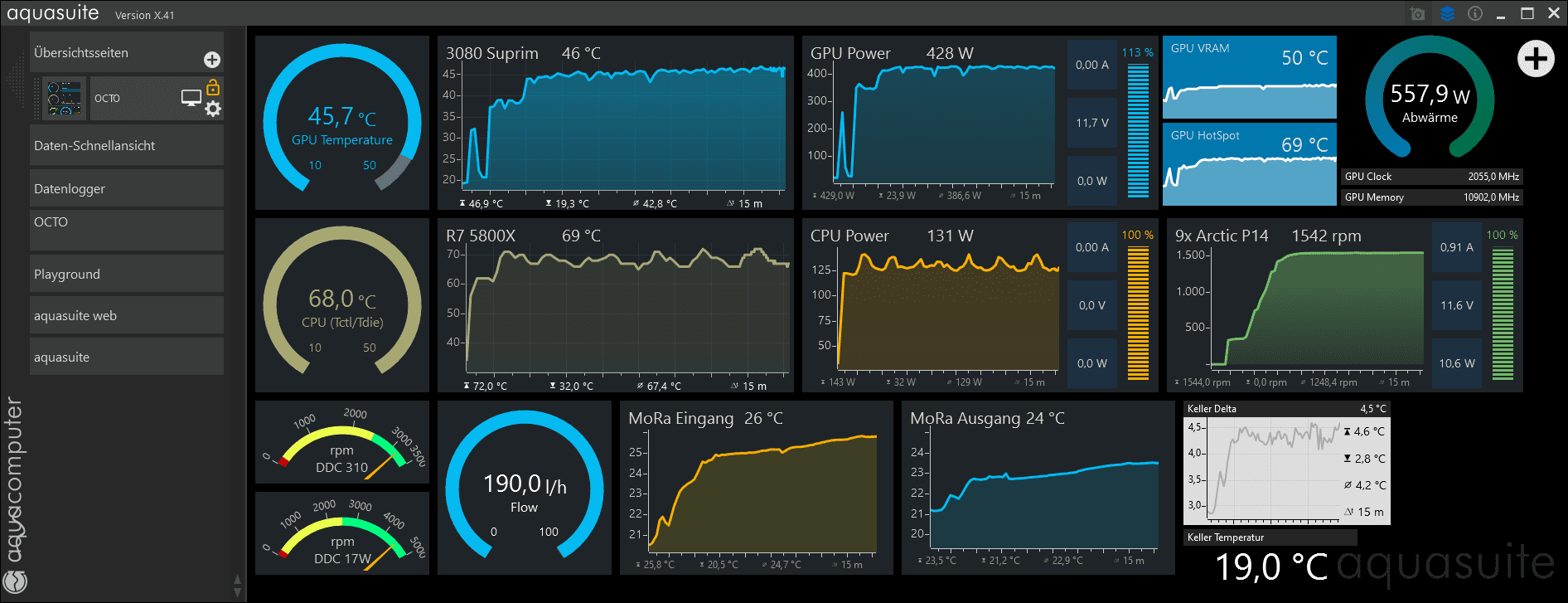Open the Datenlogger section
The height and width of the screenshot is (603, 1568).
127,188
